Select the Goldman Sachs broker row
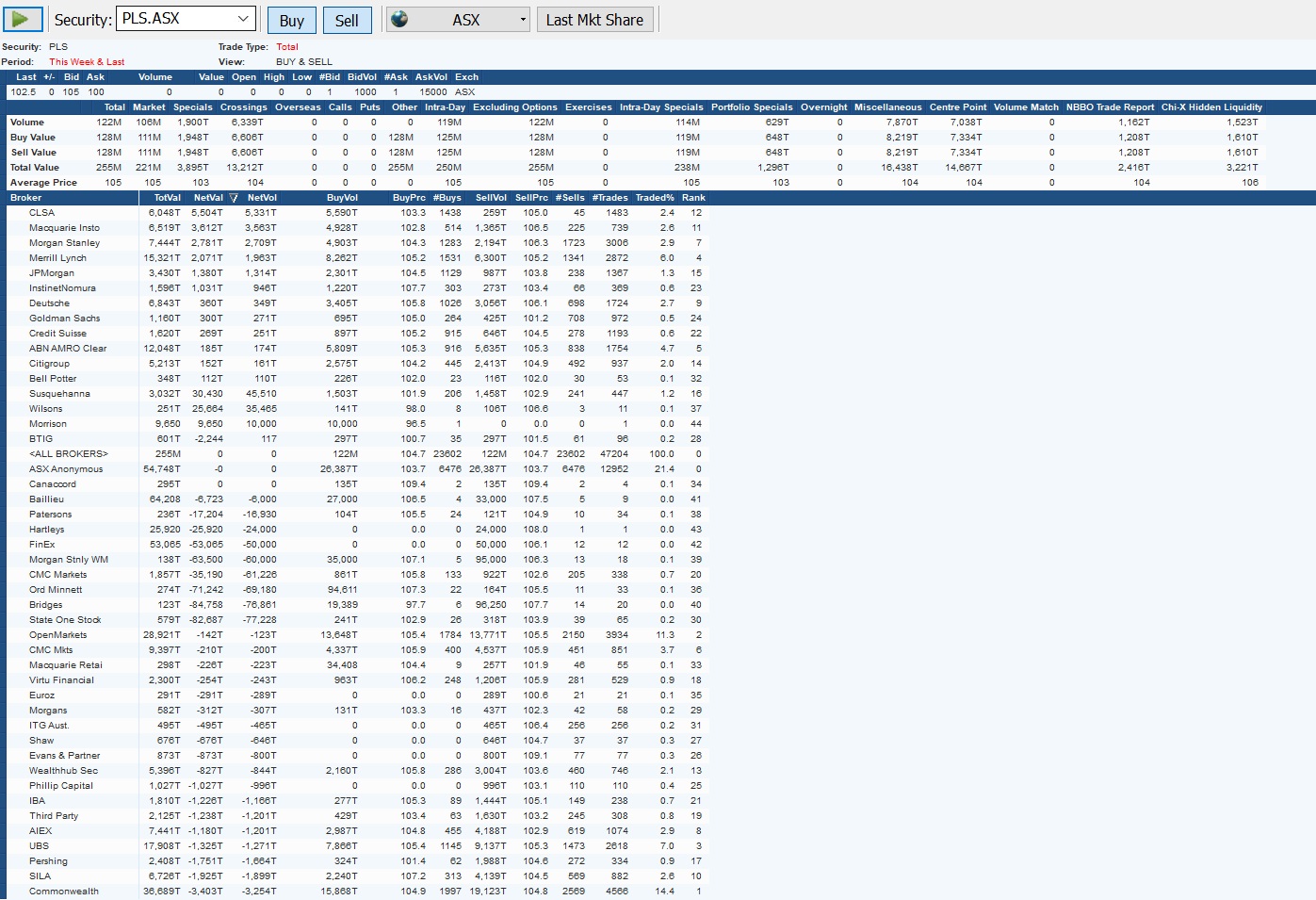Viewport: 1316px width, 900px height. tap(356, 319)
